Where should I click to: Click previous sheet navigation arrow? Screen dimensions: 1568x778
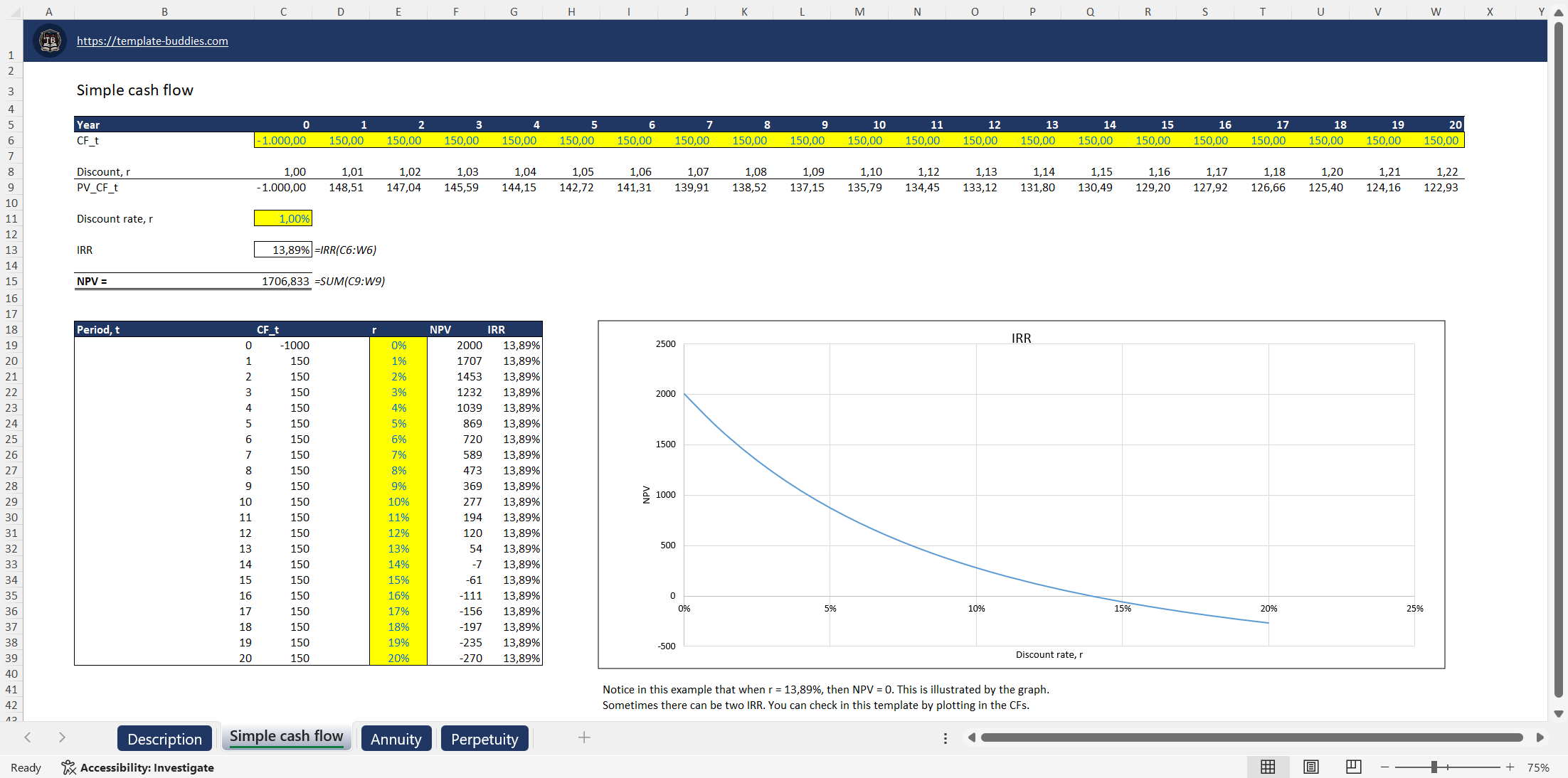[x=27, y=738]
